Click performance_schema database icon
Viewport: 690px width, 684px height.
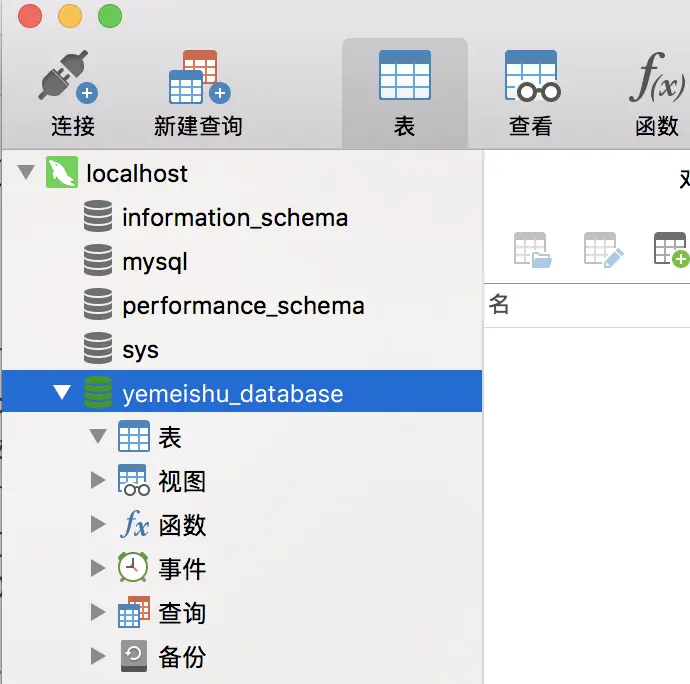(x=98, y=304)
